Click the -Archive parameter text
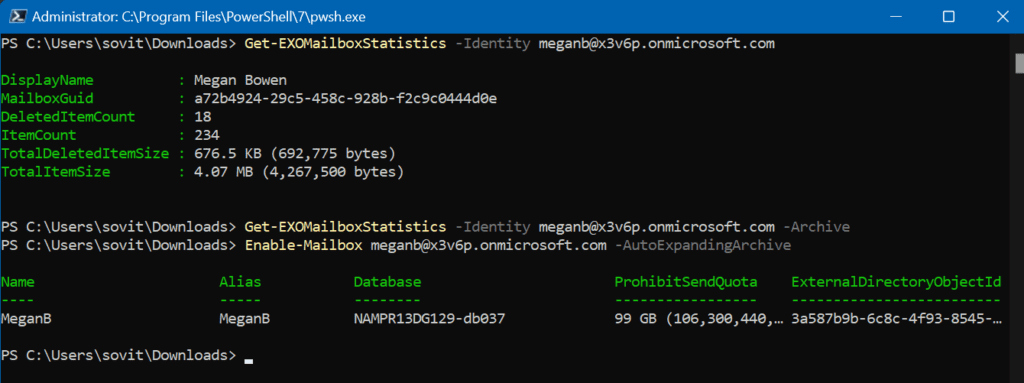This screenshot has width=1024, height=383. [x=815, y=227]
